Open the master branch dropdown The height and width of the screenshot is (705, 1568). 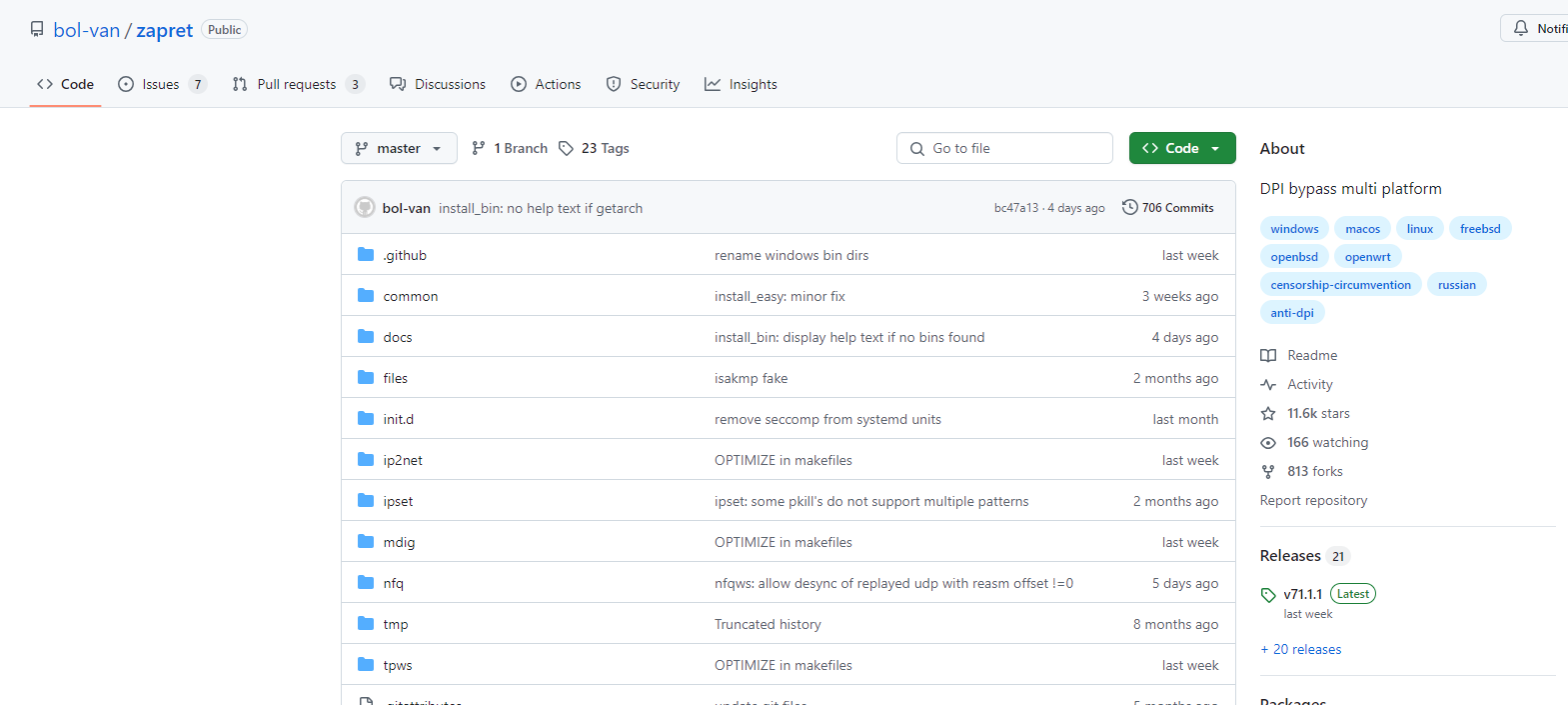pos(399,148)
